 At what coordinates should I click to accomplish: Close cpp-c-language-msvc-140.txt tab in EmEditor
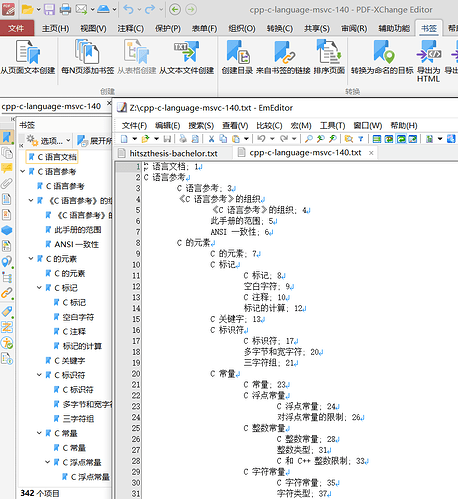tap(371, 153)
